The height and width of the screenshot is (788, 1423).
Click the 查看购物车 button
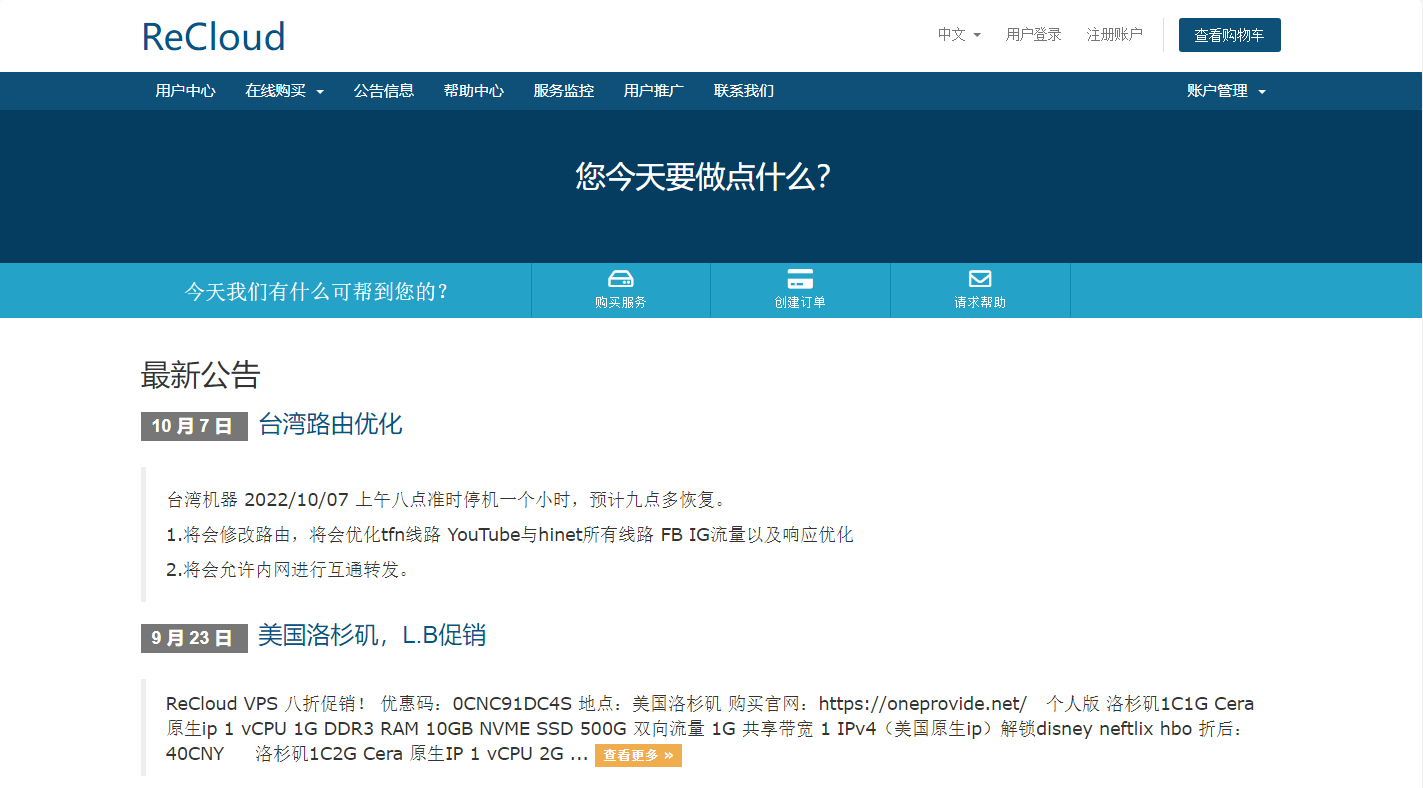tap(1229, 35)
